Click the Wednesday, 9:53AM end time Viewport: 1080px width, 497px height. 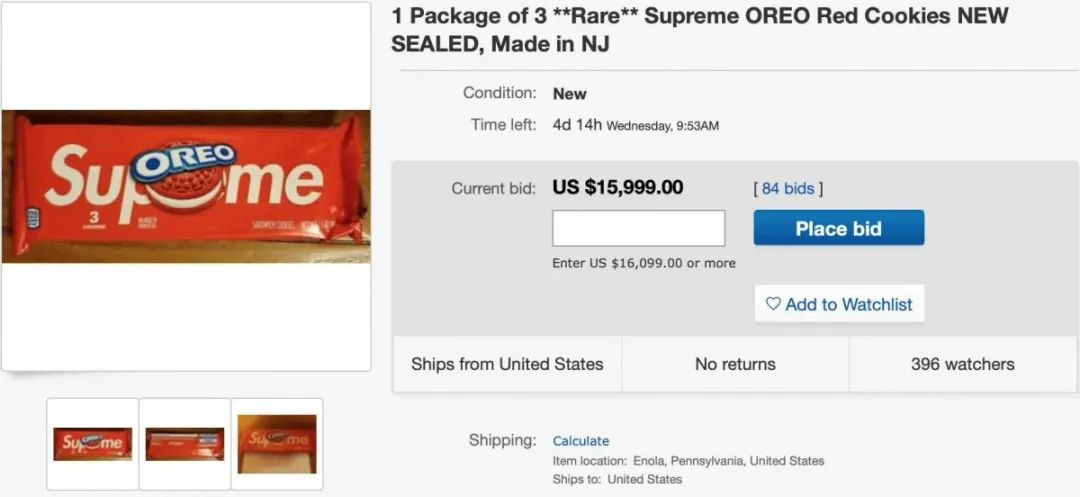(662, 126)
